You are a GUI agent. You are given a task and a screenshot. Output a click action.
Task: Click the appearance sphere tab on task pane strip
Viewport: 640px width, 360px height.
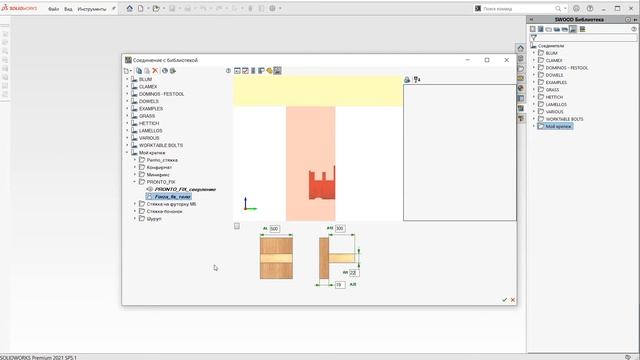point(520,88)
